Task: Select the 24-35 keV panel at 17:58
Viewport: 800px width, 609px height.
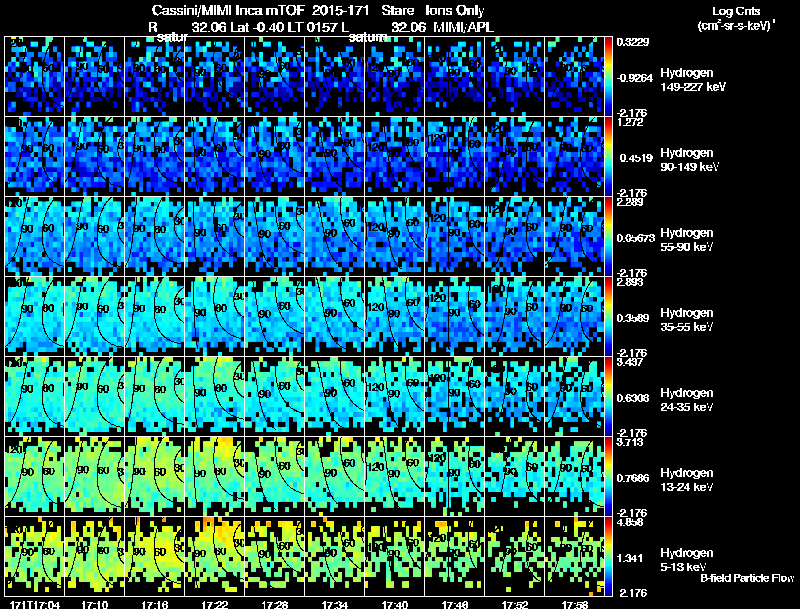Action: click(574, 396)
